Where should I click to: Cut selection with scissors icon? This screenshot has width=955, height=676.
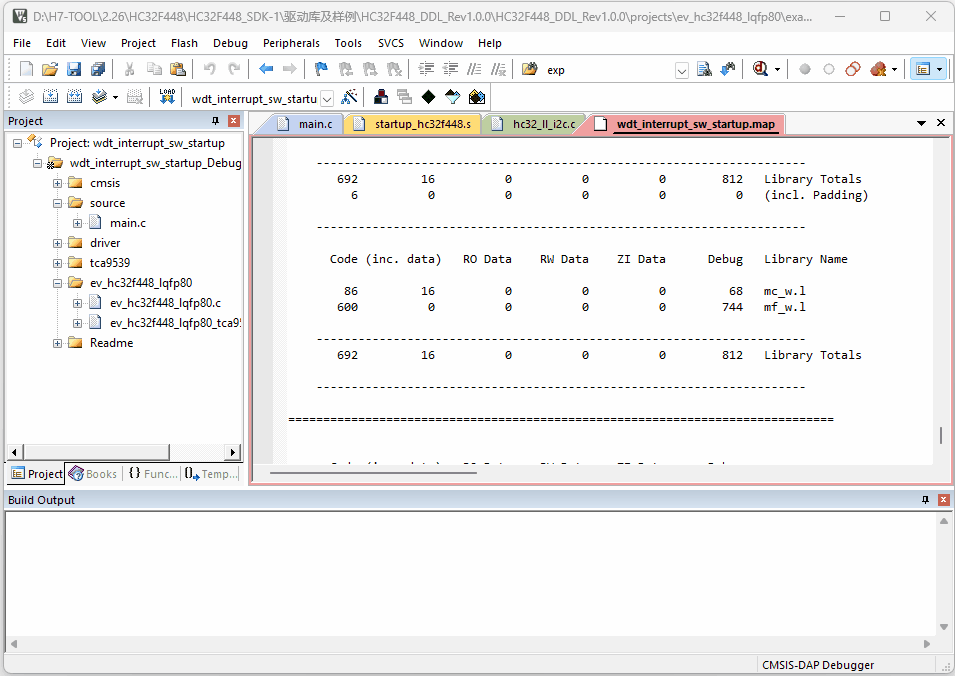[x=129, y=69]
